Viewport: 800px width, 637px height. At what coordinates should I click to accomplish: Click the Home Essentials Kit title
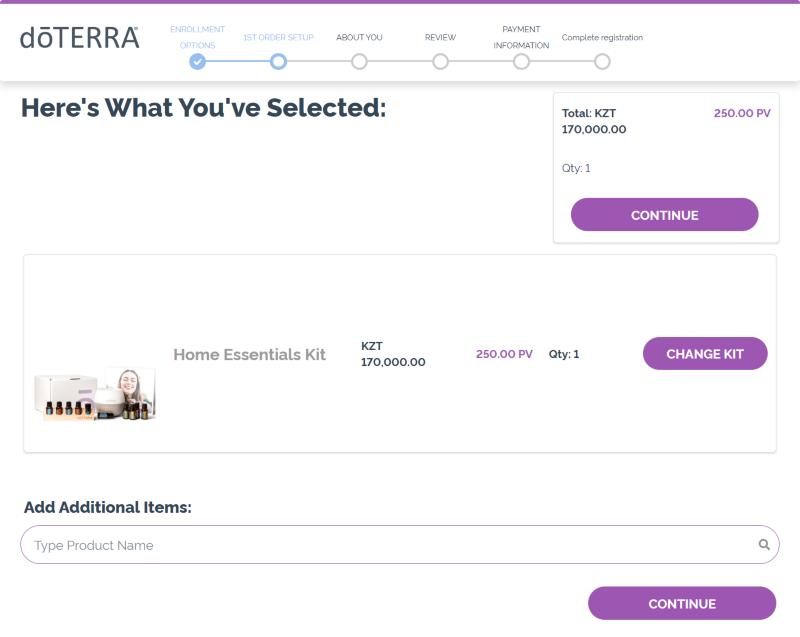click(249, 354)
